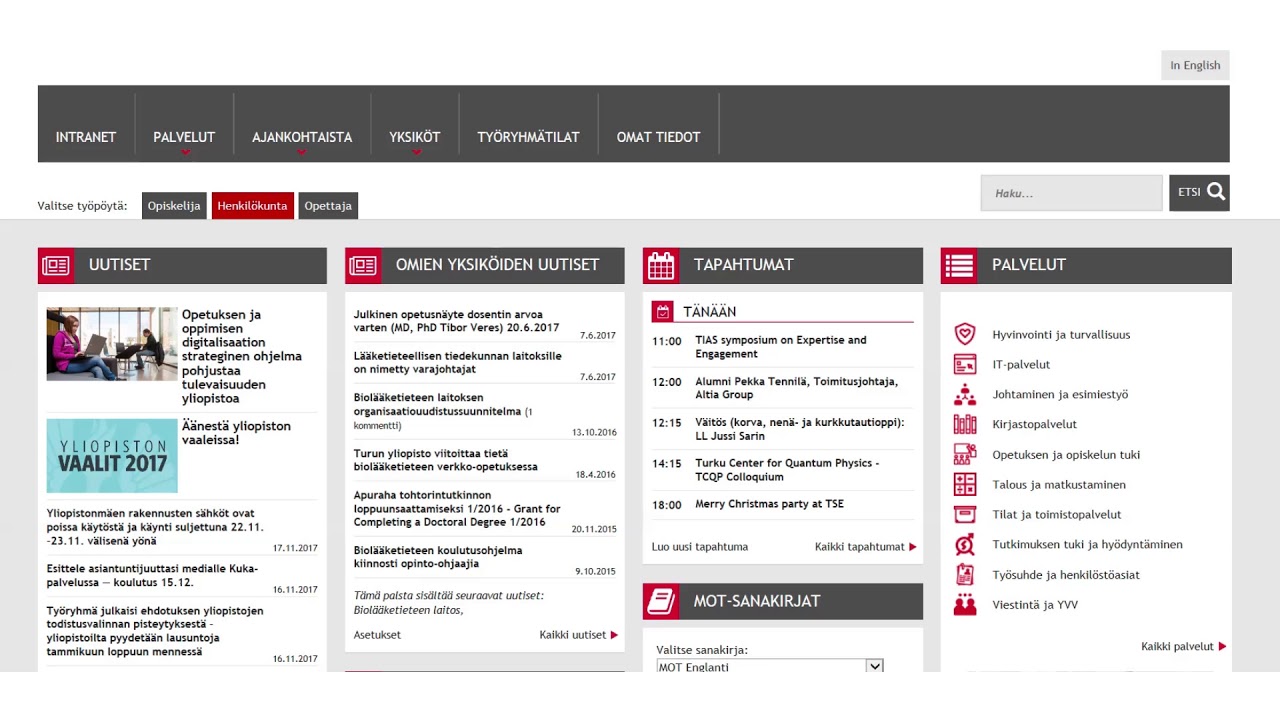This screenshot has height=720, width=1280.
Task: Open the student with laptop news thumbnail
Action: (112, 344)
